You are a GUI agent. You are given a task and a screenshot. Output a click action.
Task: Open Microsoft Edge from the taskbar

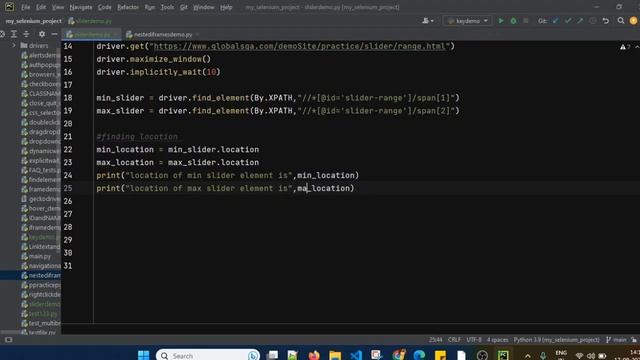pos(419,355)
